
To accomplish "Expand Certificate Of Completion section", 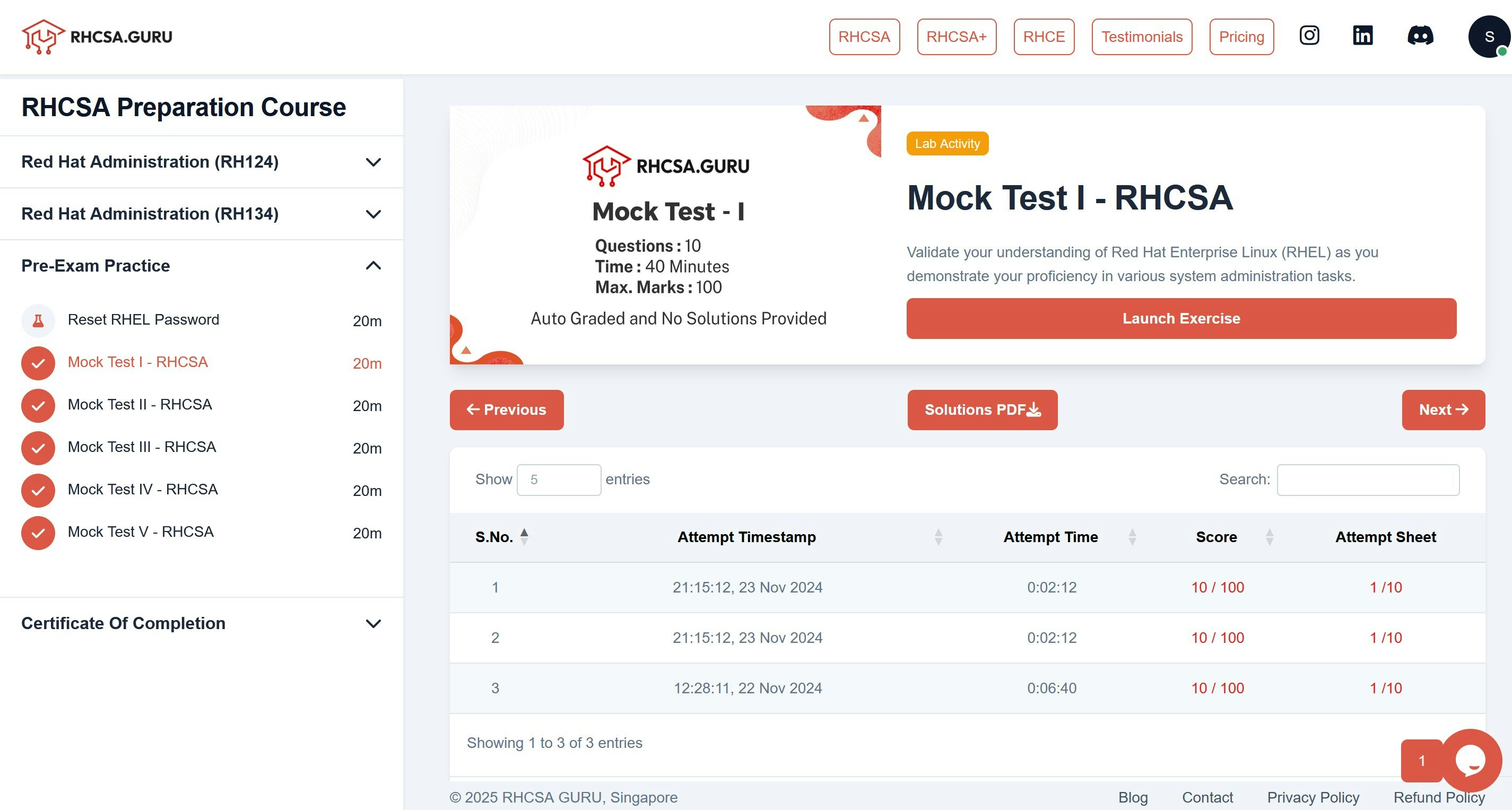I will point(201,623).
